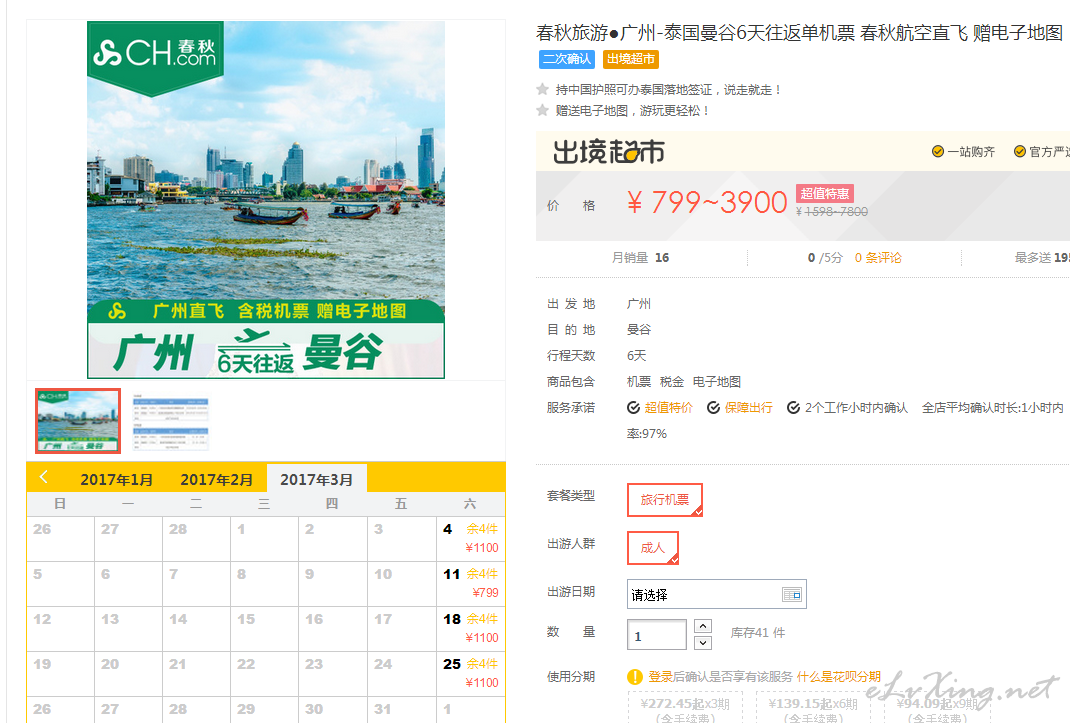Click the orange warning icon beside 登录
The image size is (1070, 723).
coord(635,677)
